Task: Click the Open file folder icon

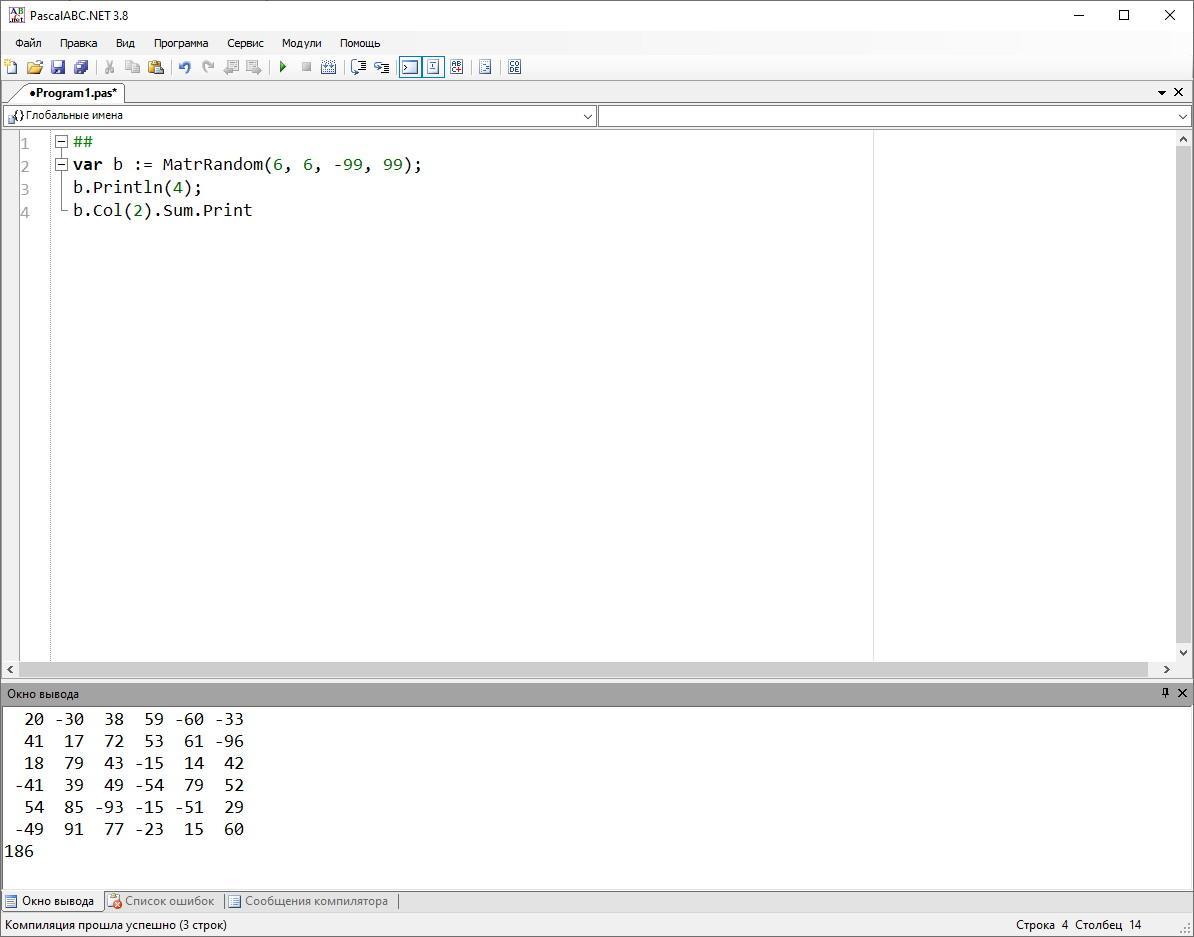Action: 35,67
